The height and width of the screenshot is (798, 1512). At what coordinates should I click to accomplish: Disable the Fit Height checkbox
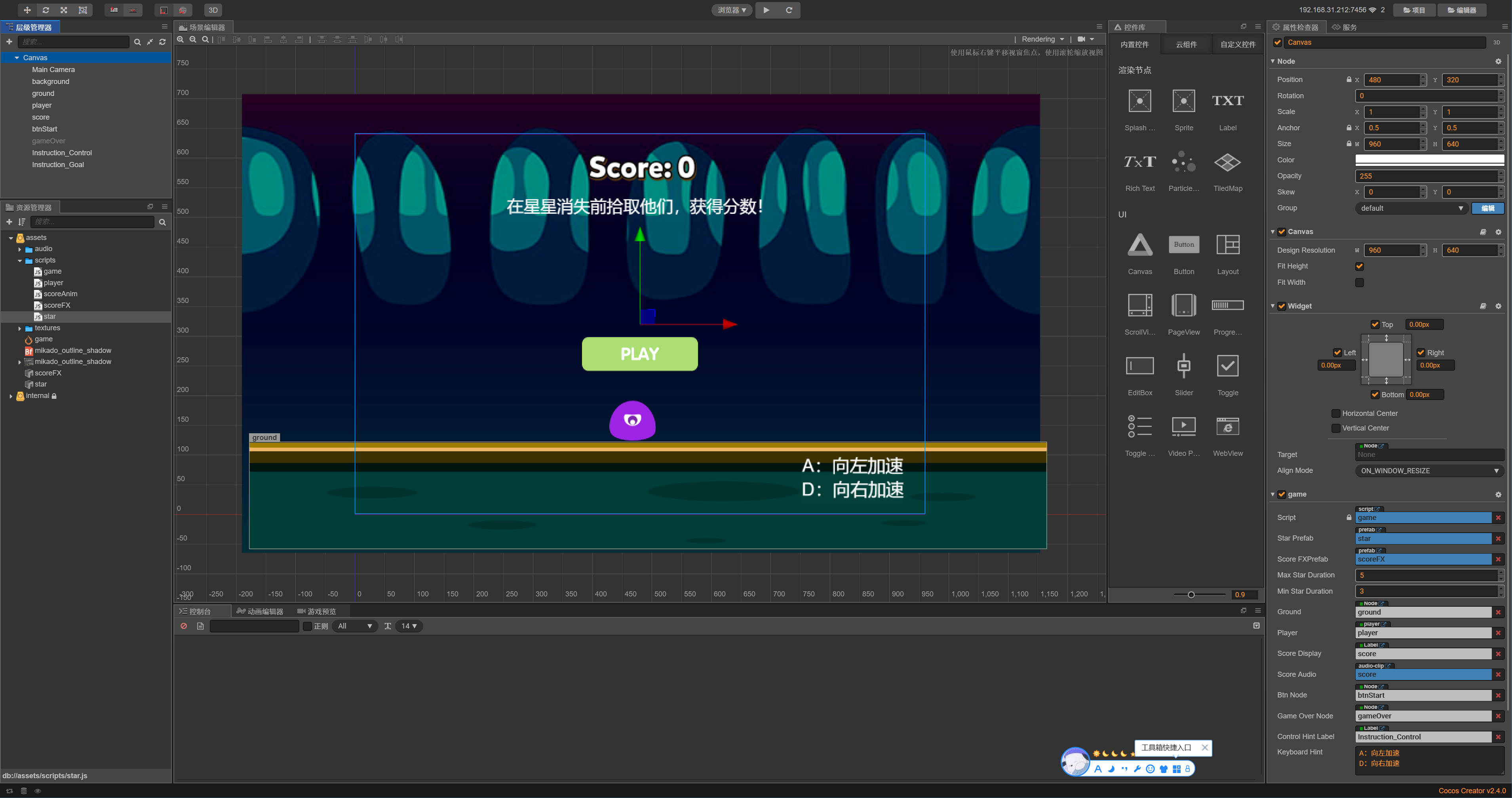pos(1359,266)
